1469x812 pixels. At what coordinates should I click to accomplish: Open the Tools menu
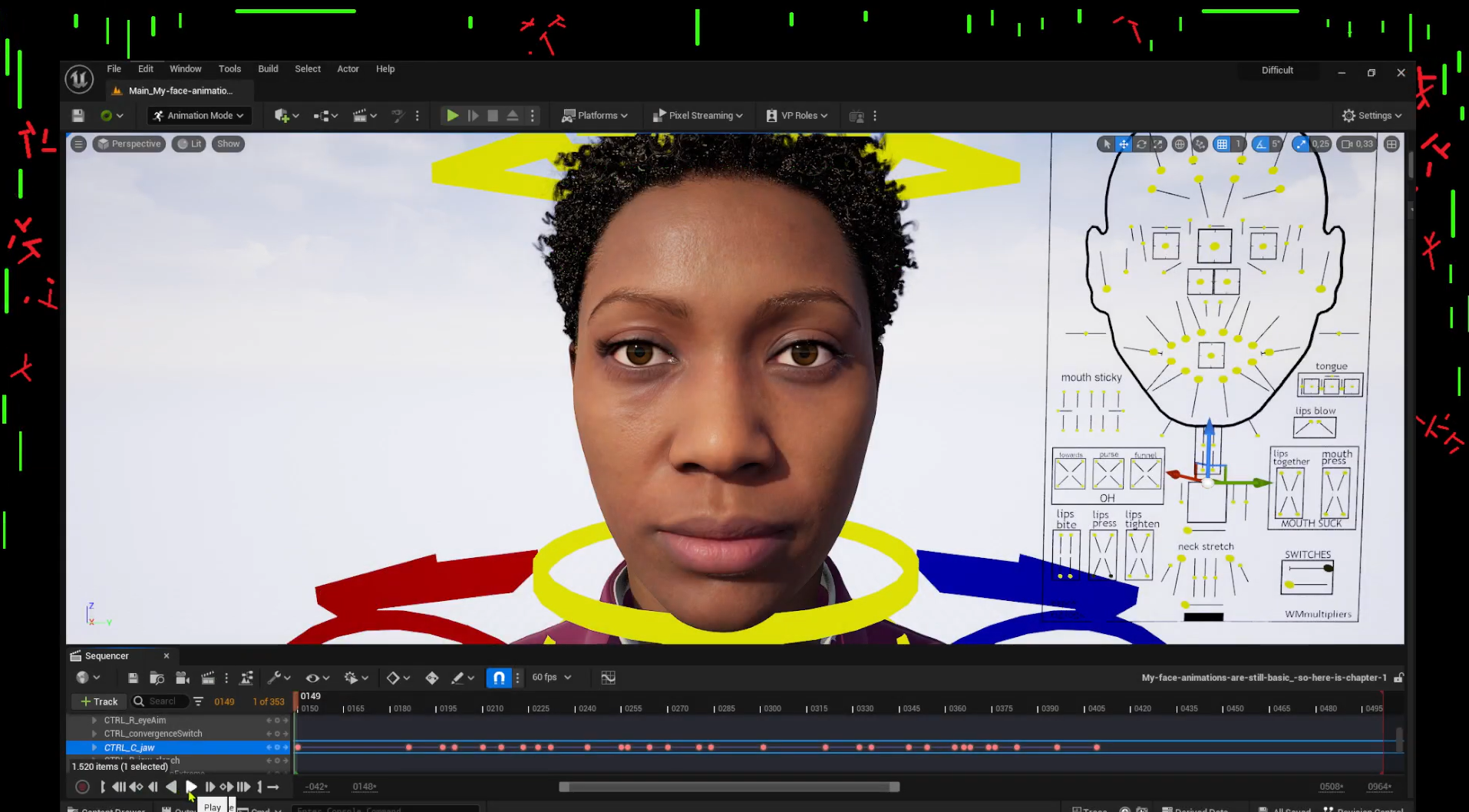click(x=229, y=69)
